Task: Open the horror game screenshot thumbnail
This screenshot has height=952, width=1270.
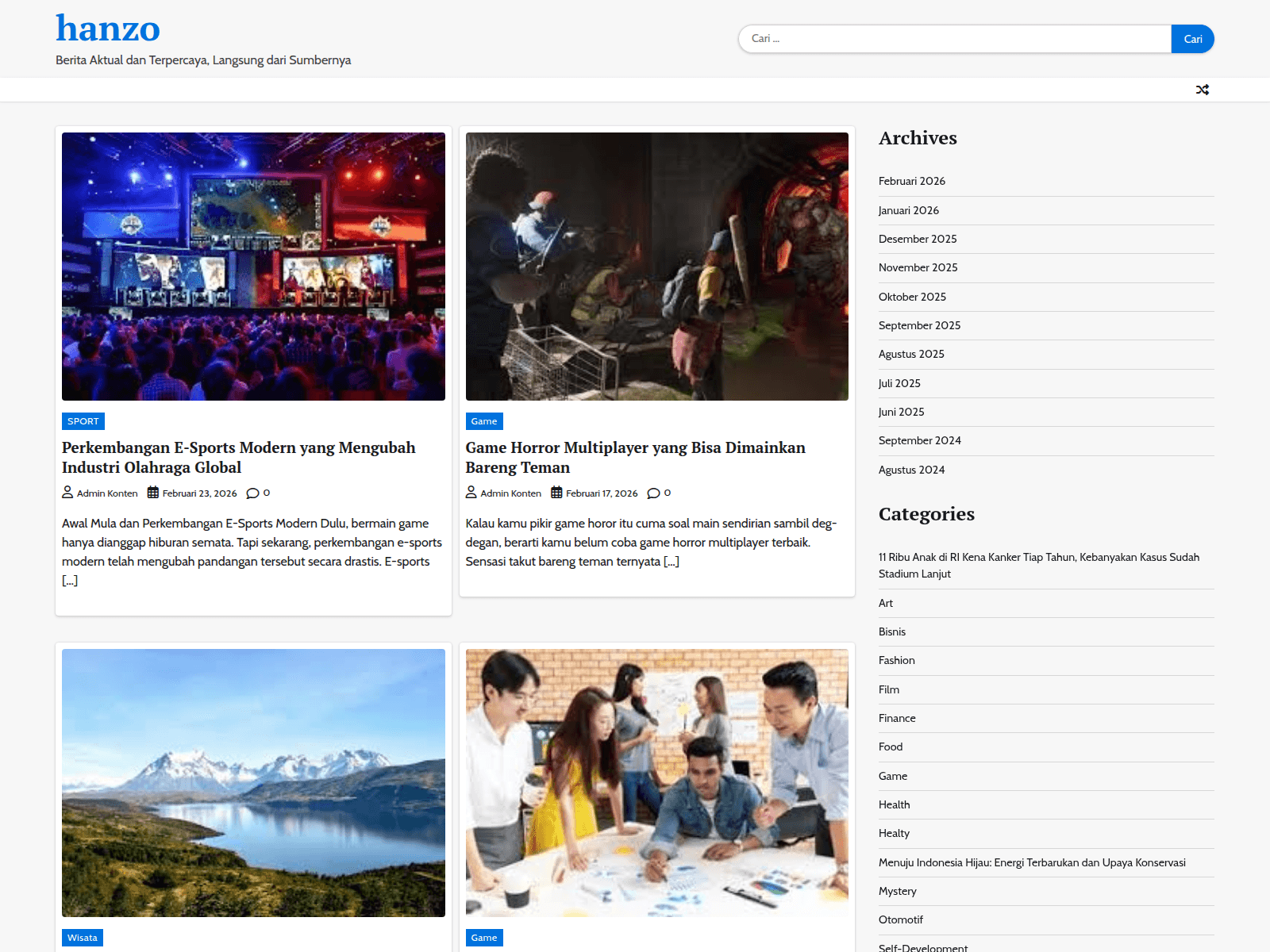Action: [x=657, y=267]
